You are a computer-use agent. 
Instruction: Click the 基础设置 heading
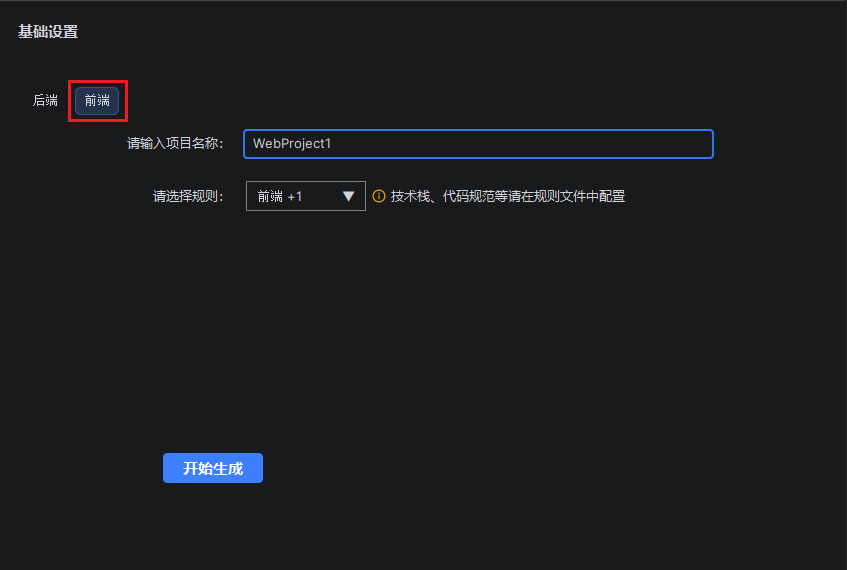(x=48, y=32)
